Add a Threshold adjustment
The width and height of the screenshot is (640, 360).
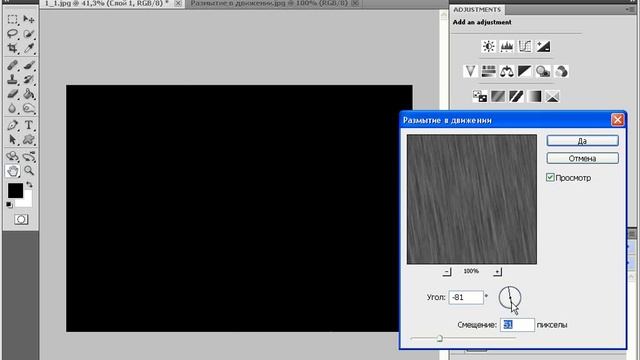coord(516,96)
